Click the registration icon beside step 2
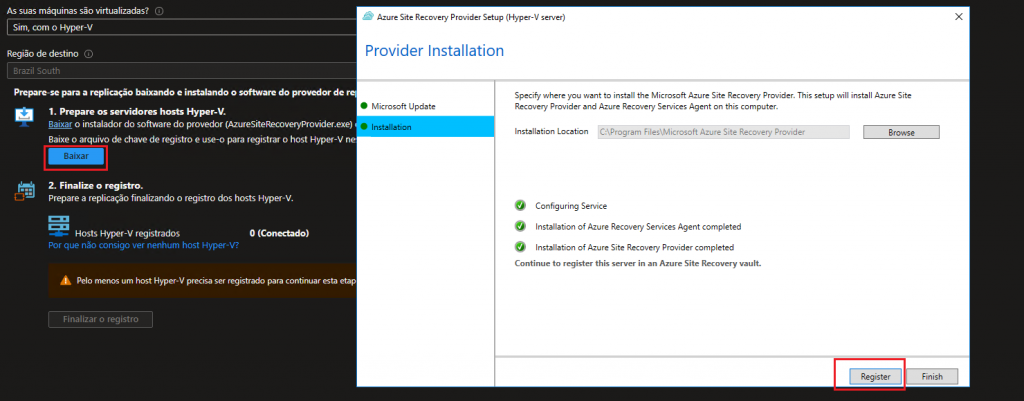Image resolution: width=1024 pixels, height=401 pixels. pos(25,190)
